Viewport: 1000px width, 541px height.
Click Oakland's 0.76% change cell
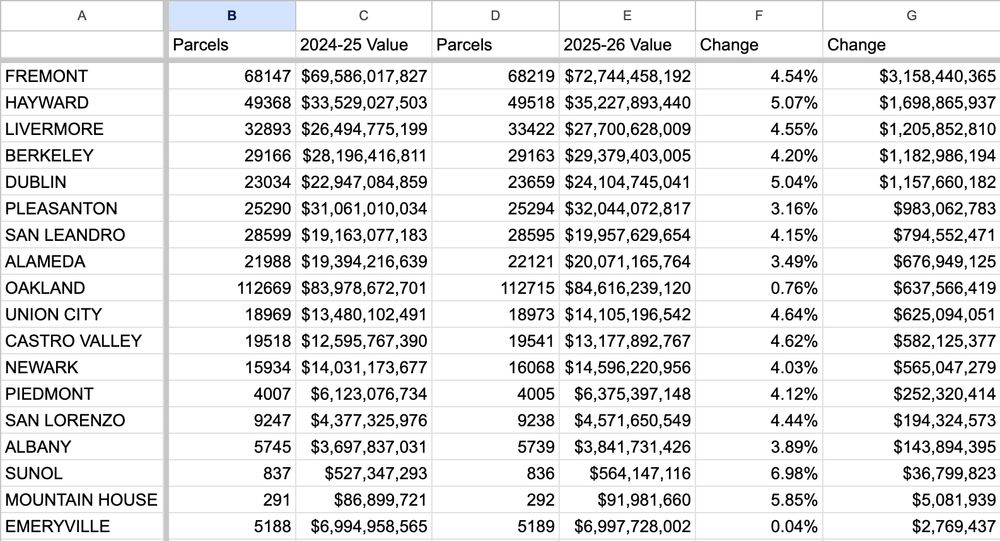coord(759,288)
